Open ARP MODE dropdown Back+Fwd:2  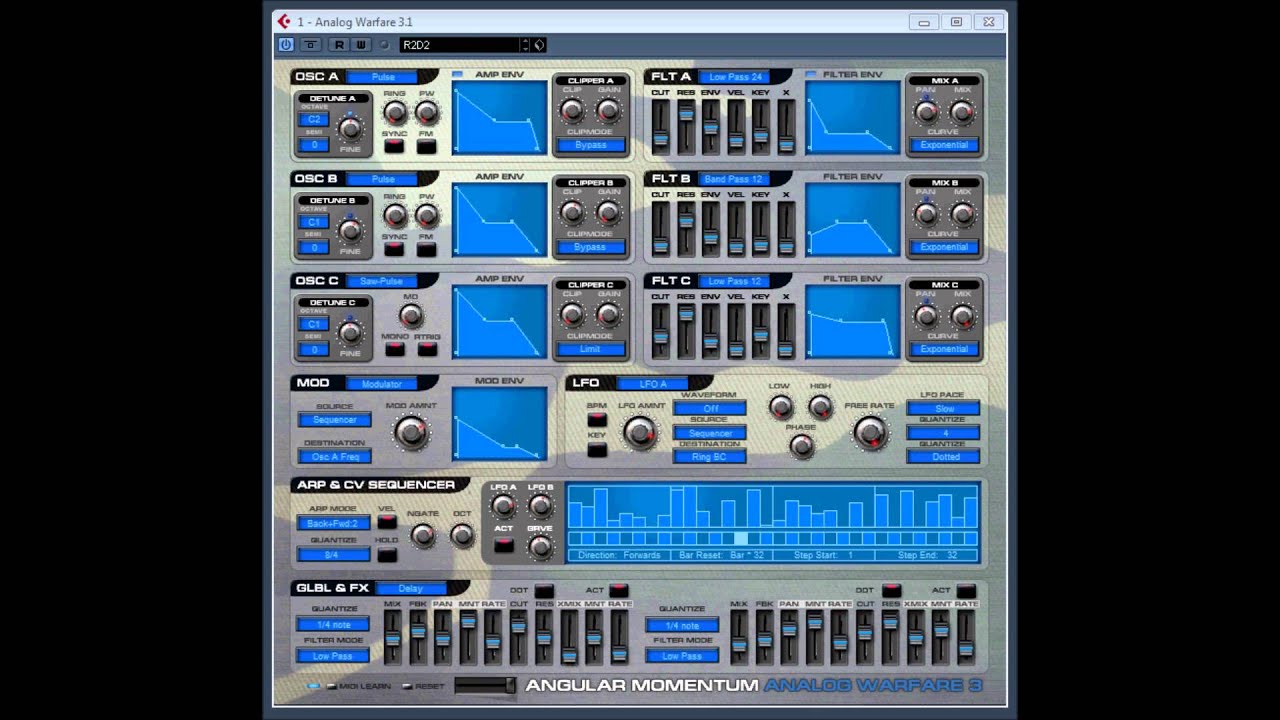coord(333,523)
